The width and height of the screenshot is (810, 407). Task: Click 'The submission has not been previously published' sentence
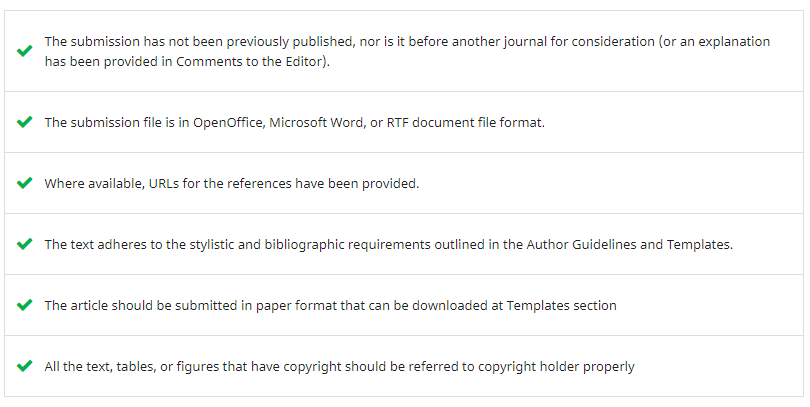coord(199,41)
